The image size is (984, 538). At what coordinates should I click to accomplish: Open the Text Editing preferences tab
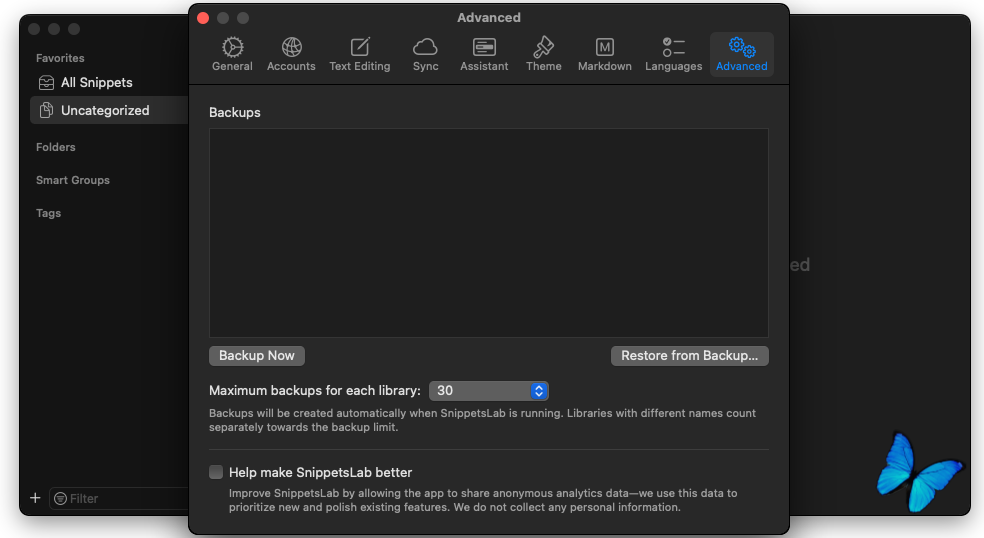[360, 54]
